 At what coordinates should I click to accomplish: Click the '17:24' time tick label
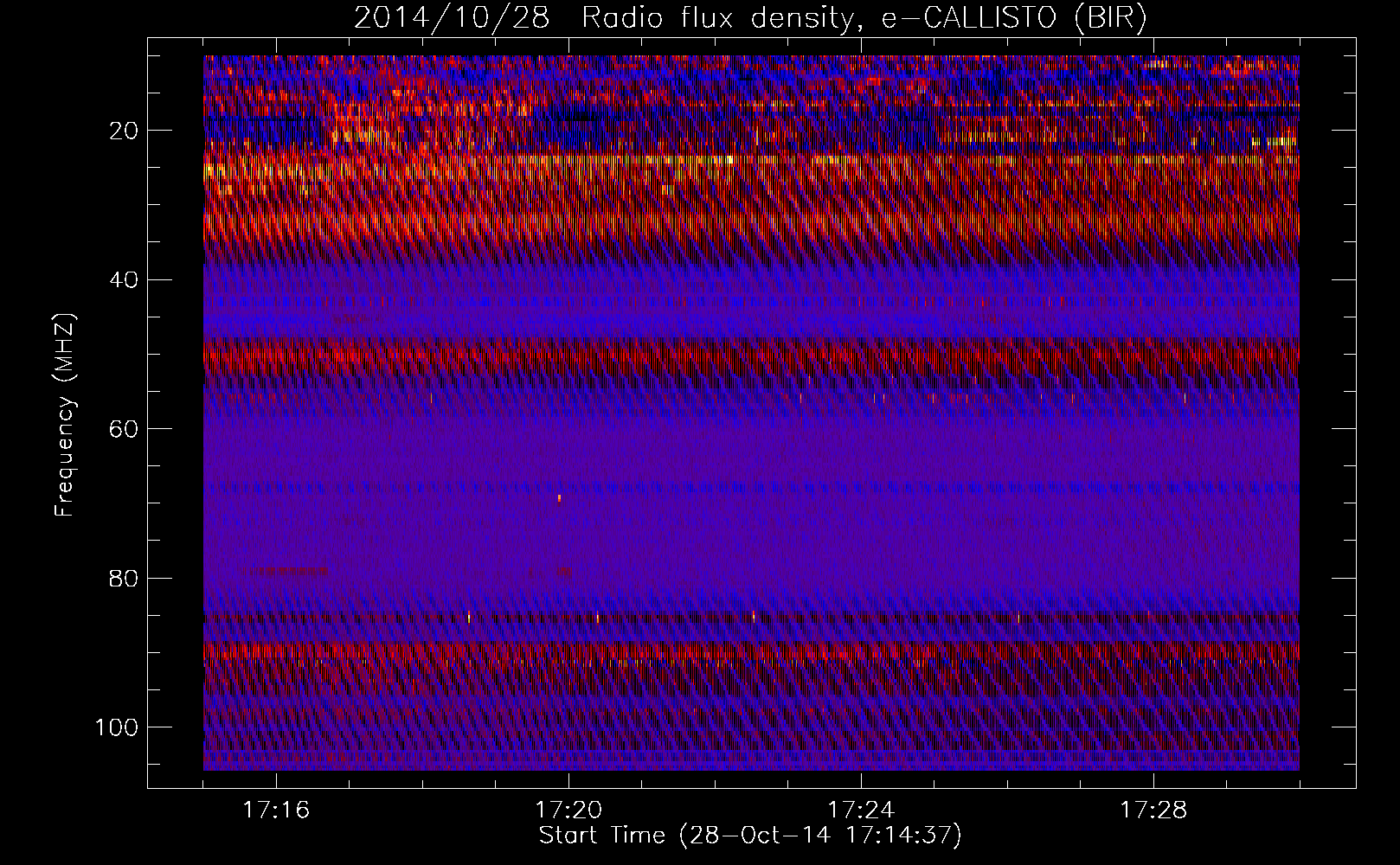tap(861, 811)
